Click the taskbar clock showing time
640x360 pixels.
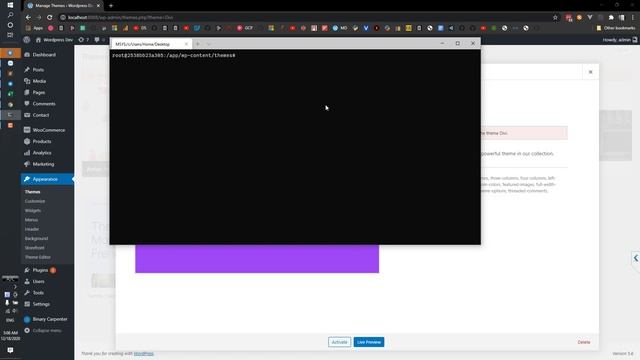[10, 336]
